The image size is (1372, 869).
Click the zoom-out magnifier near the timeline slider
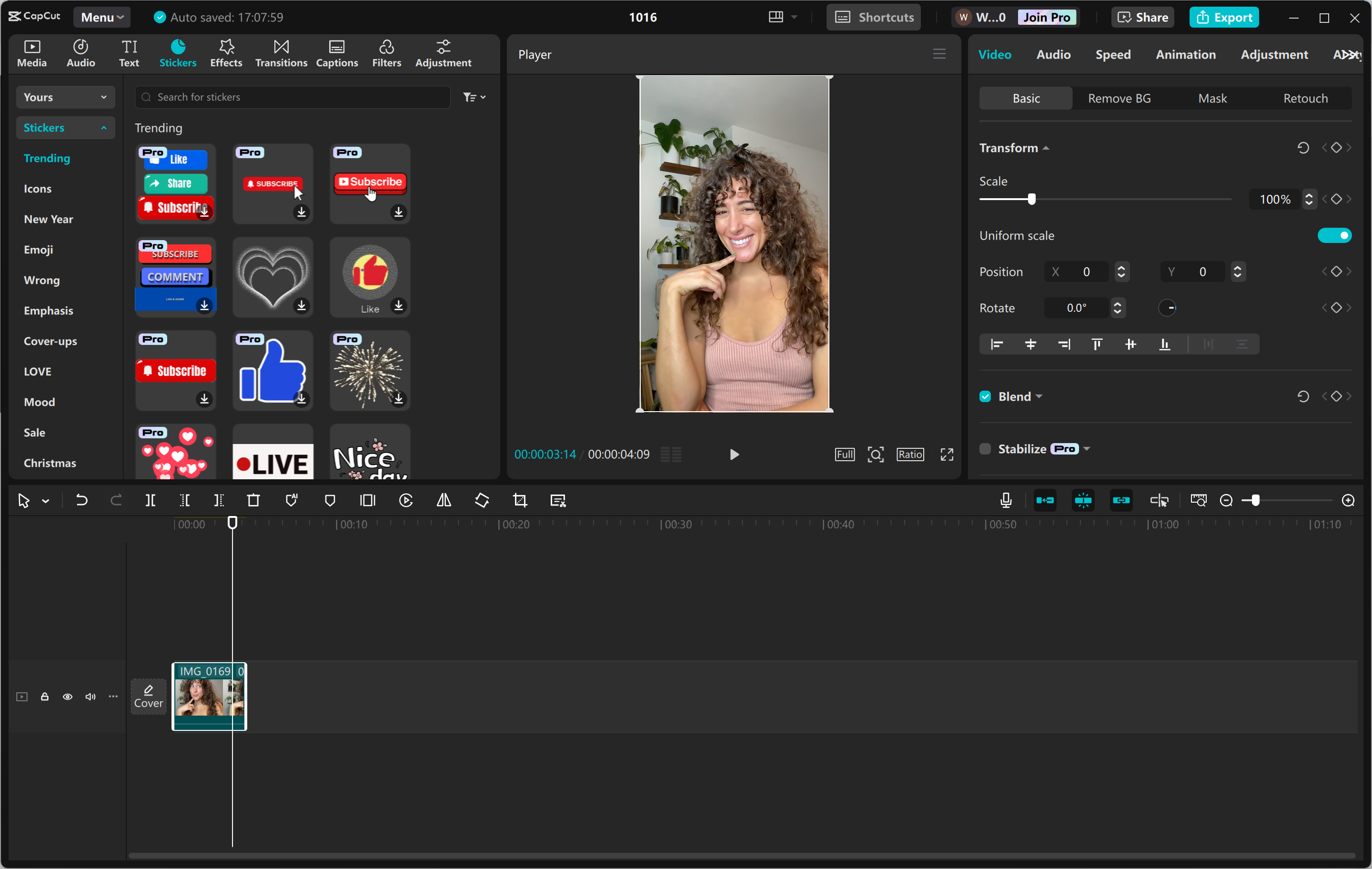[x=1227, y=500]
